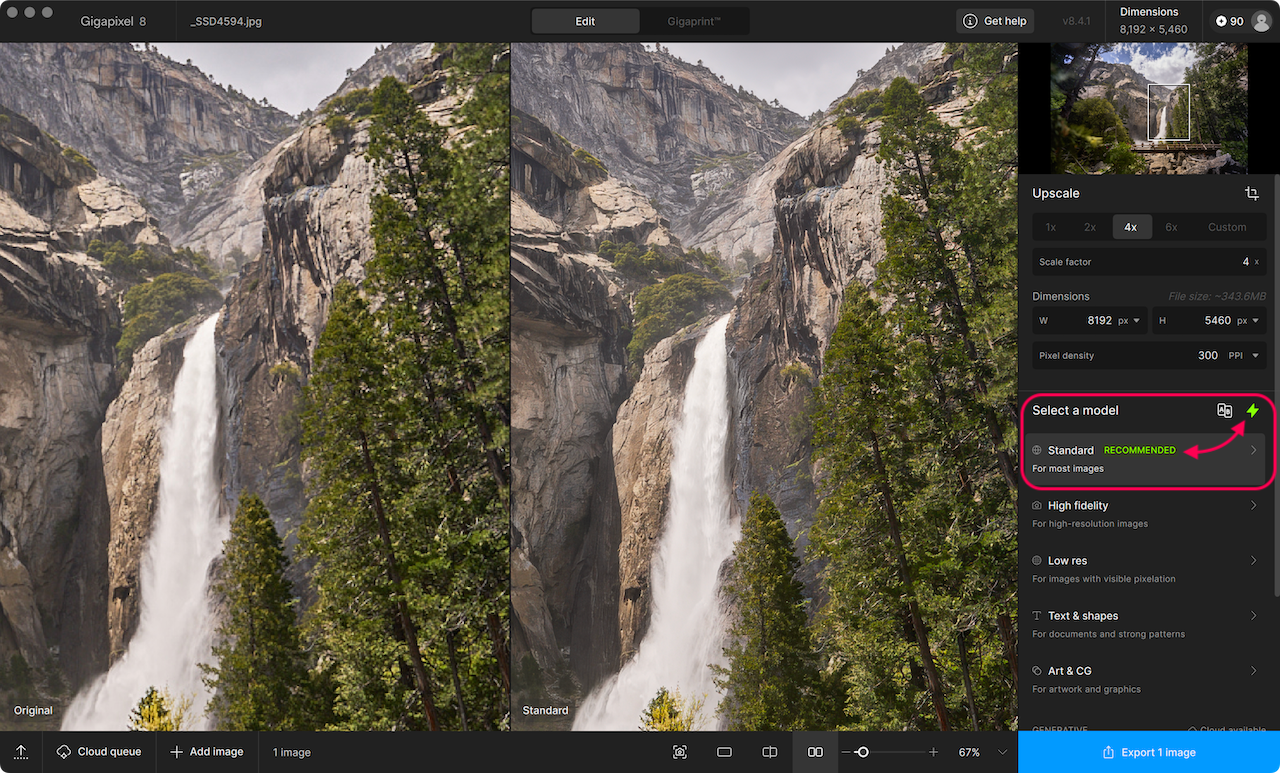Screen dimensions: 1280x773
Task: Click the Cloud queue button
Action: coord(99,752)
